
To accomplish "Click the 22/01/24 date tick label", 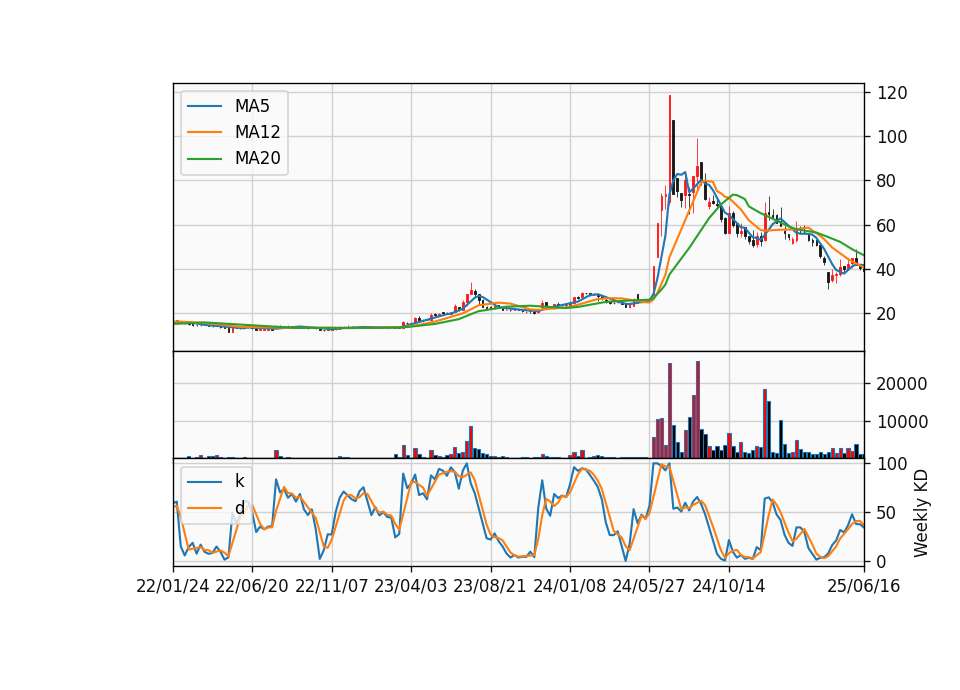I will click(173, 586).
